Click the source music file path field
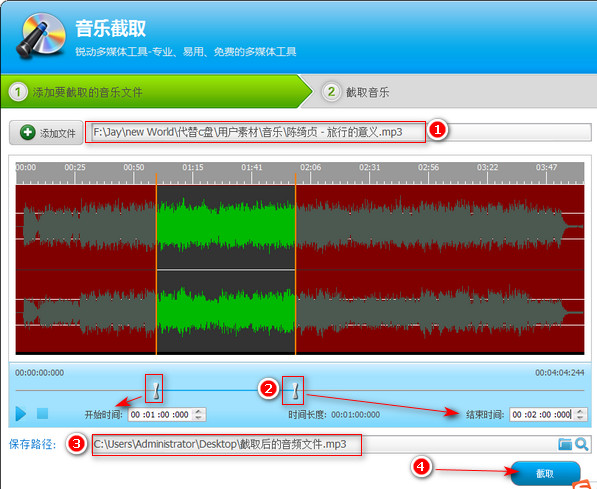The height and width of the screenshot is (489, 597). point(339,132)
